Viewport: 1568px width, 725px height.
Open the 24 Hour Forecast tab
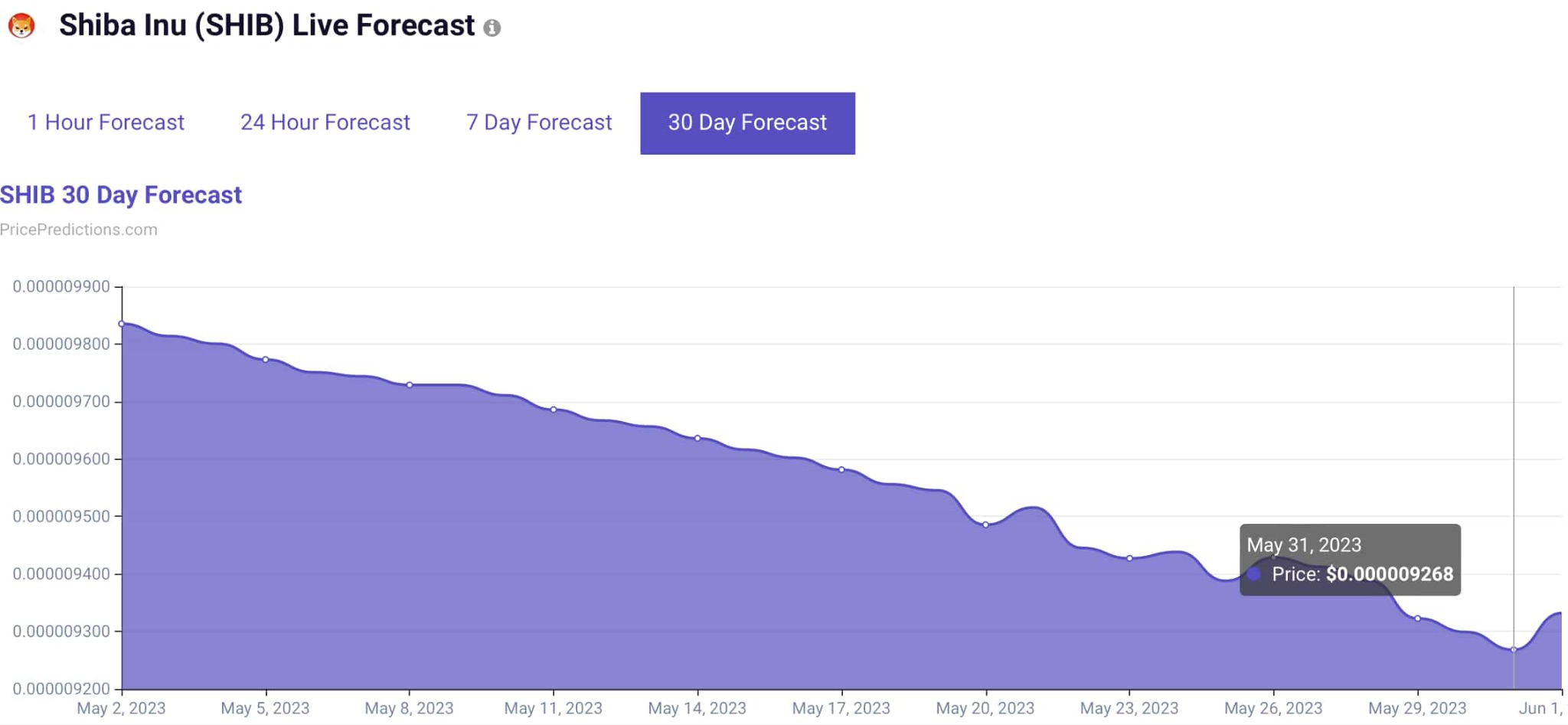point(325,122)
